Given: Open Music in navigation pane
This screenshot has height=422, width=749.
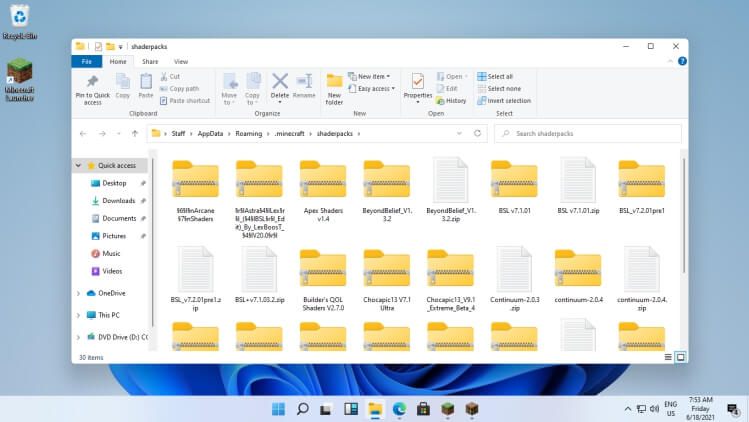Looking at the screenshot, I should click(x=111, y=253).
